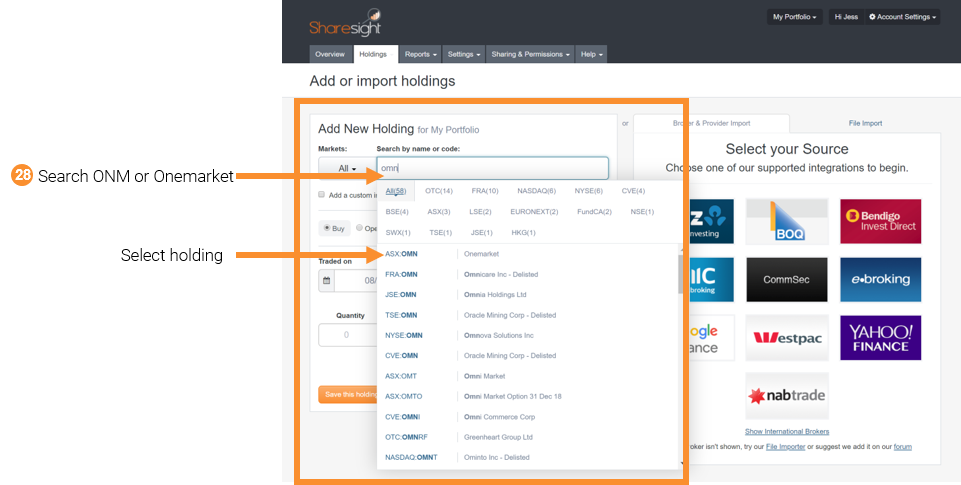961x485 pixels.
Task: Select the BOQ broker tile
Action: (x=787, y=221)
